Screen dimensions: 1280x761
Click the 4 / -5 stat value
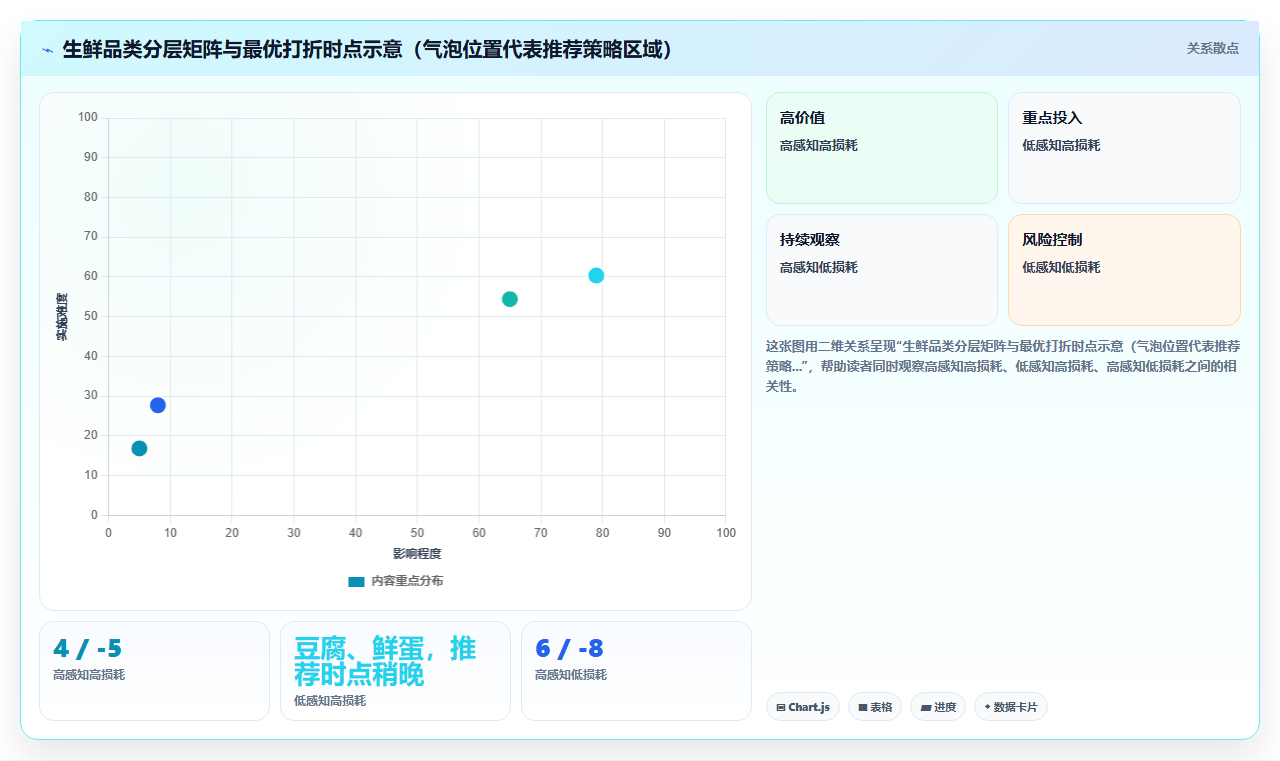87,649
